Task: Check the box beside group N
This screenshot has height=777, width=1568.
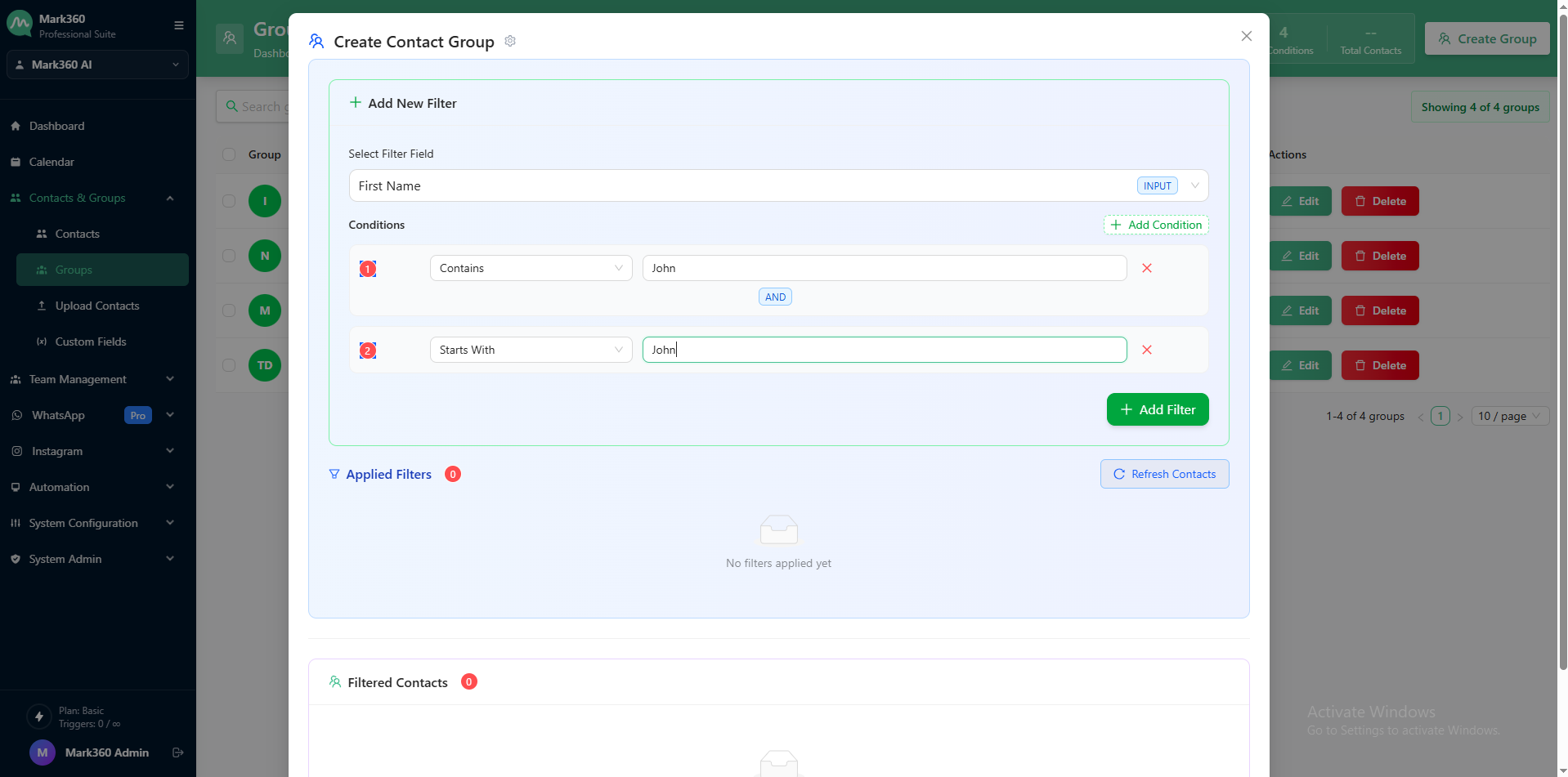Action: [x=229, y=256]
